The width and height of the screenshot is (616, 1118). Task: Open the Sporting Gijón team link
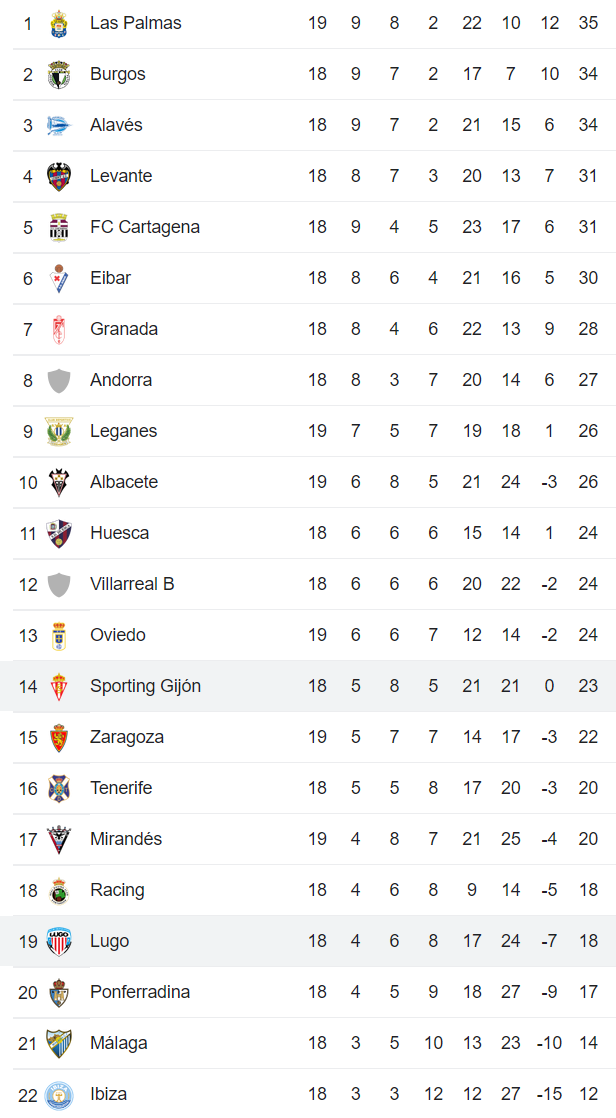[x=145, y=686]
